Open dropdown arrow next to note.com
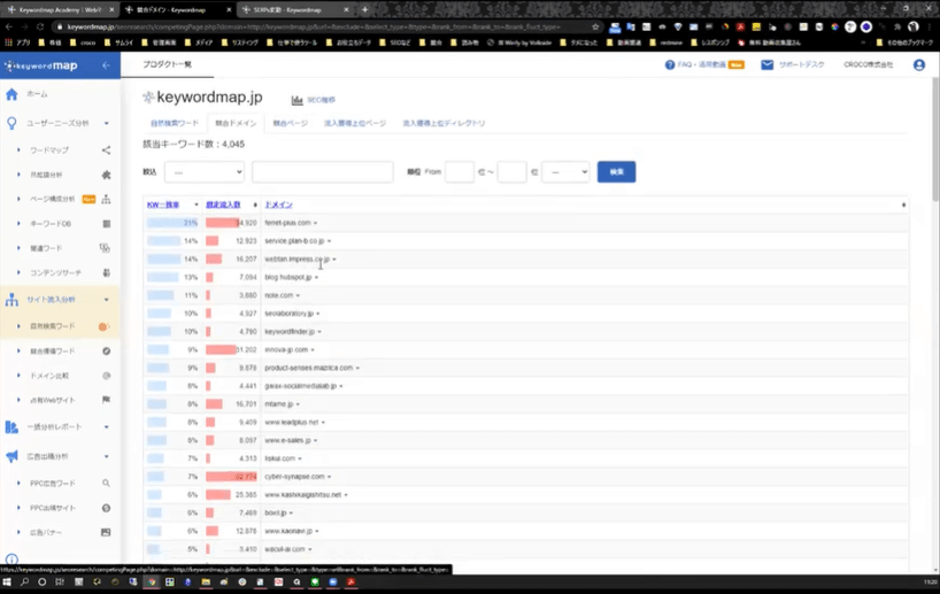The width and height of the screenshot is (941, 595). pyautogui.click(x=298, y=296)
